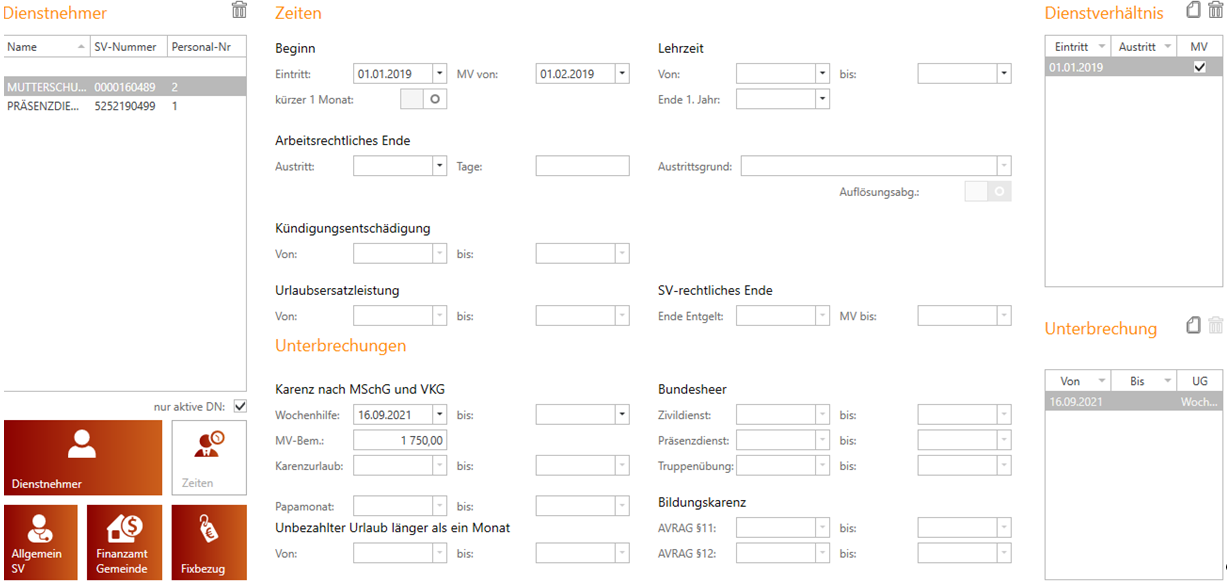Viewport: 1227px width, 588px height.
Task: Open the Finanzamt Gemeinde tile
Action: pos(125,542)
